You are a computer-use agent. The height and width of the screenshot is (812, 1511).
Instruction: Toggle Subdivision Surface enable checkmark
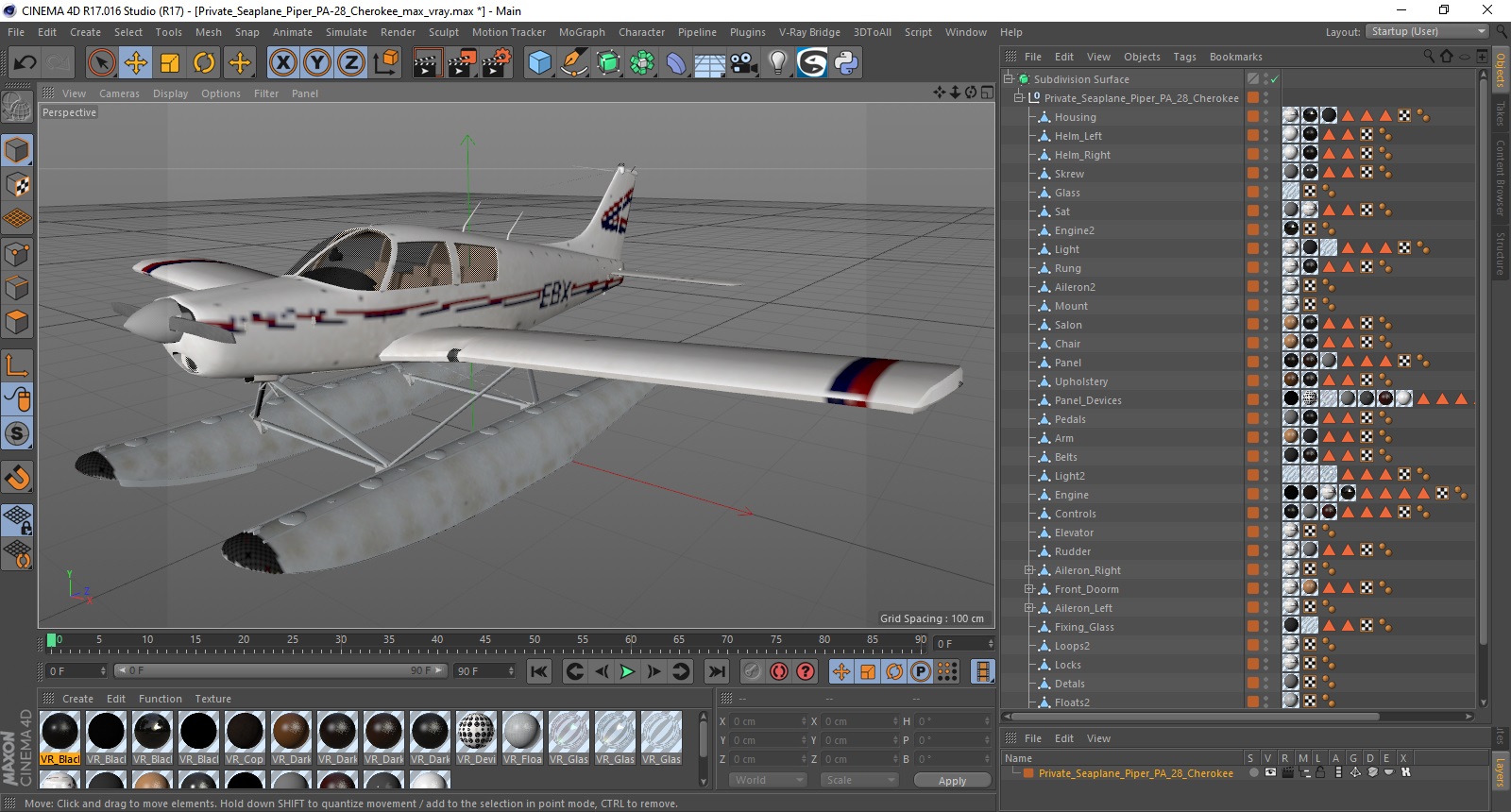tap(1274, 79)
